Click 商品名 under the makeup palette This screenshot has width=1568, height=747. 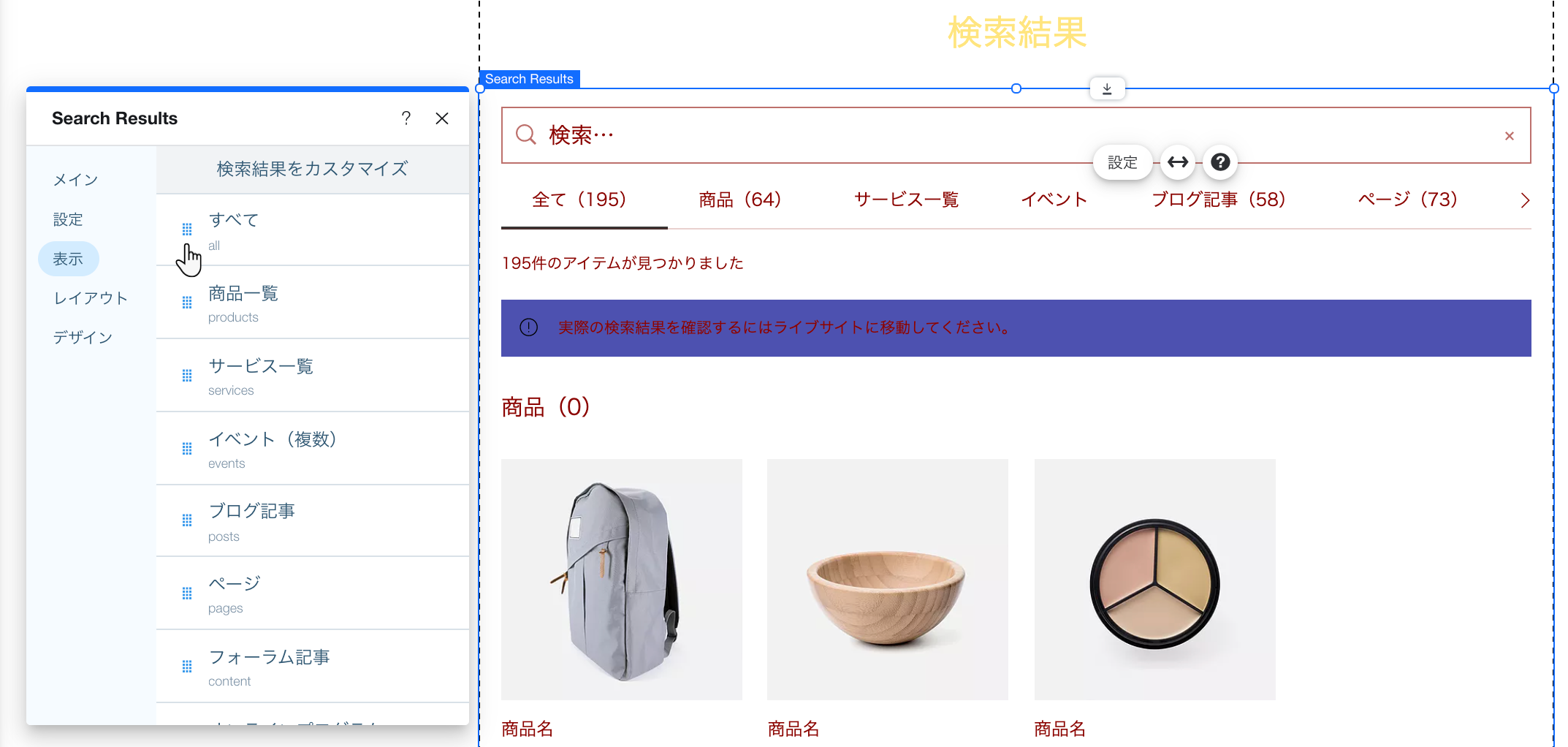point(1060,729)
